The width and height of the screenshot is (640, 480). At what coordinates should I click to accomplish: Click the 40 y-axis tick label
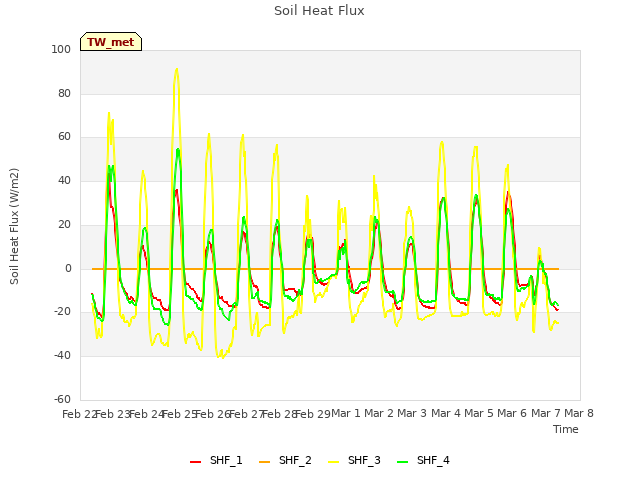64,180
